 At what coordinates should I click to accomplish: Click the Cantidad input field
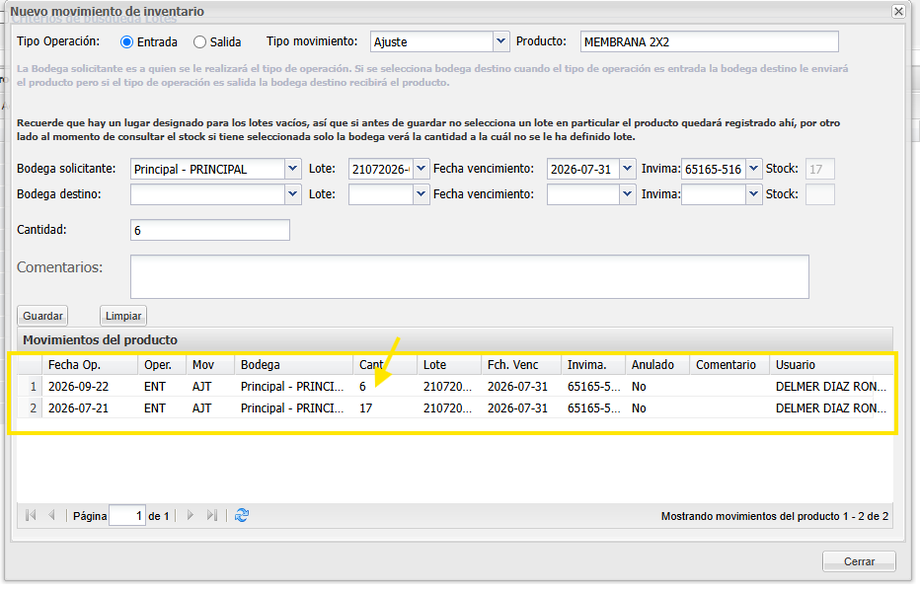(210, 230)
